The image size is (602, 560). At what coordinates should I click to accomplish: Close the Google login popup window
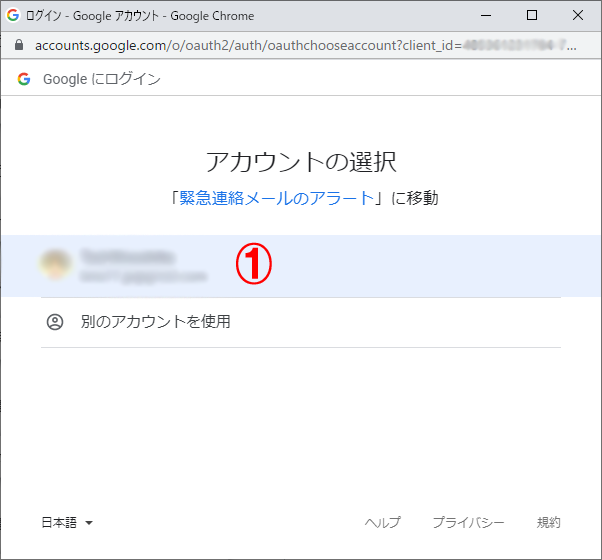pos(578,15)
